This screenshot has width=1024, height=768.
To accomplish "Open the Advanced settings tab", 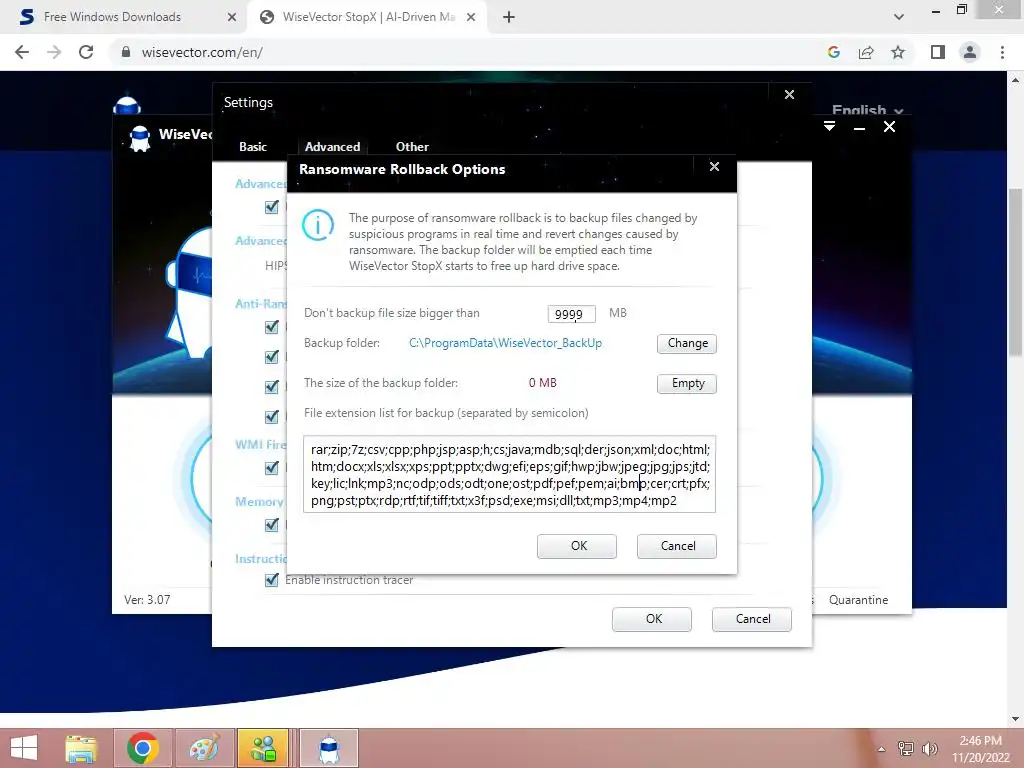I will [332, 147].
